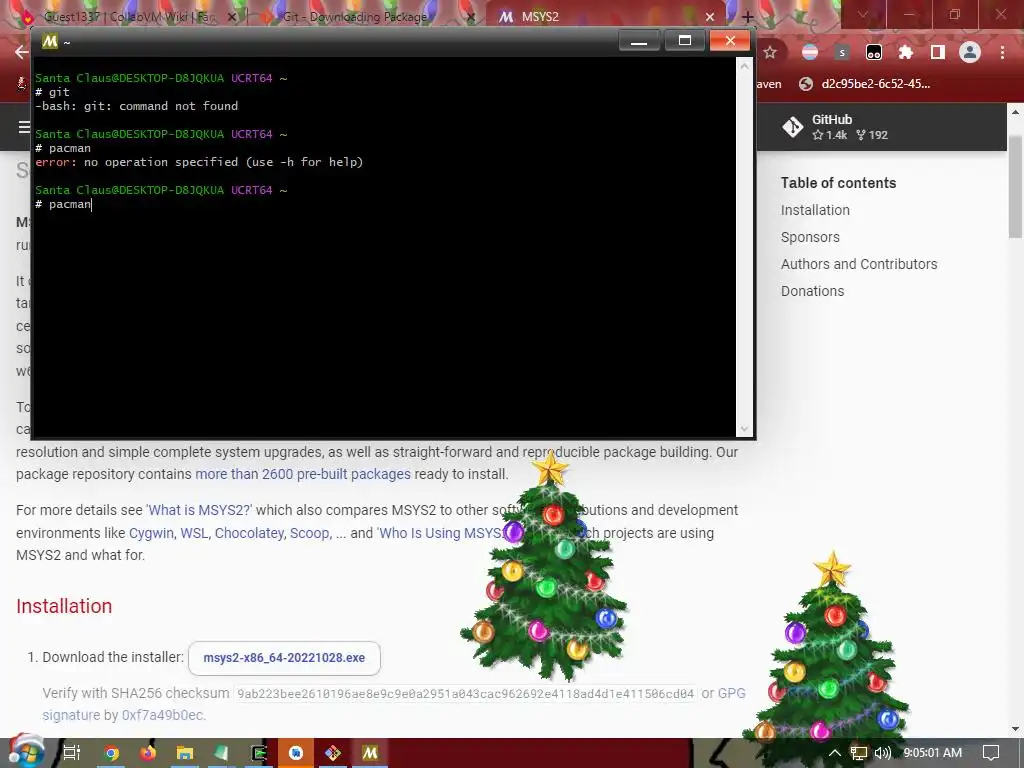Open the Chrome three-dot menu
1024x768 pixels.
pyautogui.click(x=1002, y=52)
